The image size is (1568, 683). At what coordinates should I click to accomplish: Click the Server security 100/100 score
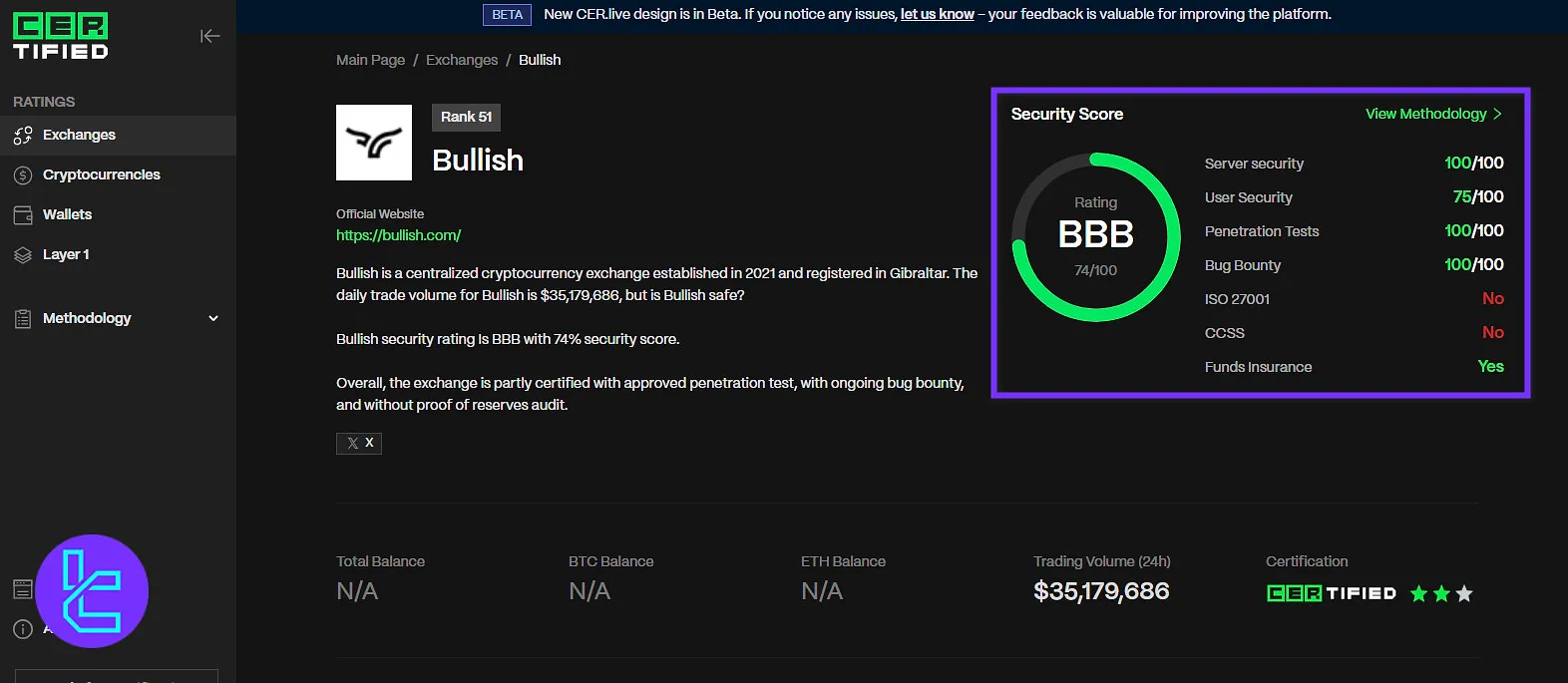pyautogui.click(x=1473, y=163)
